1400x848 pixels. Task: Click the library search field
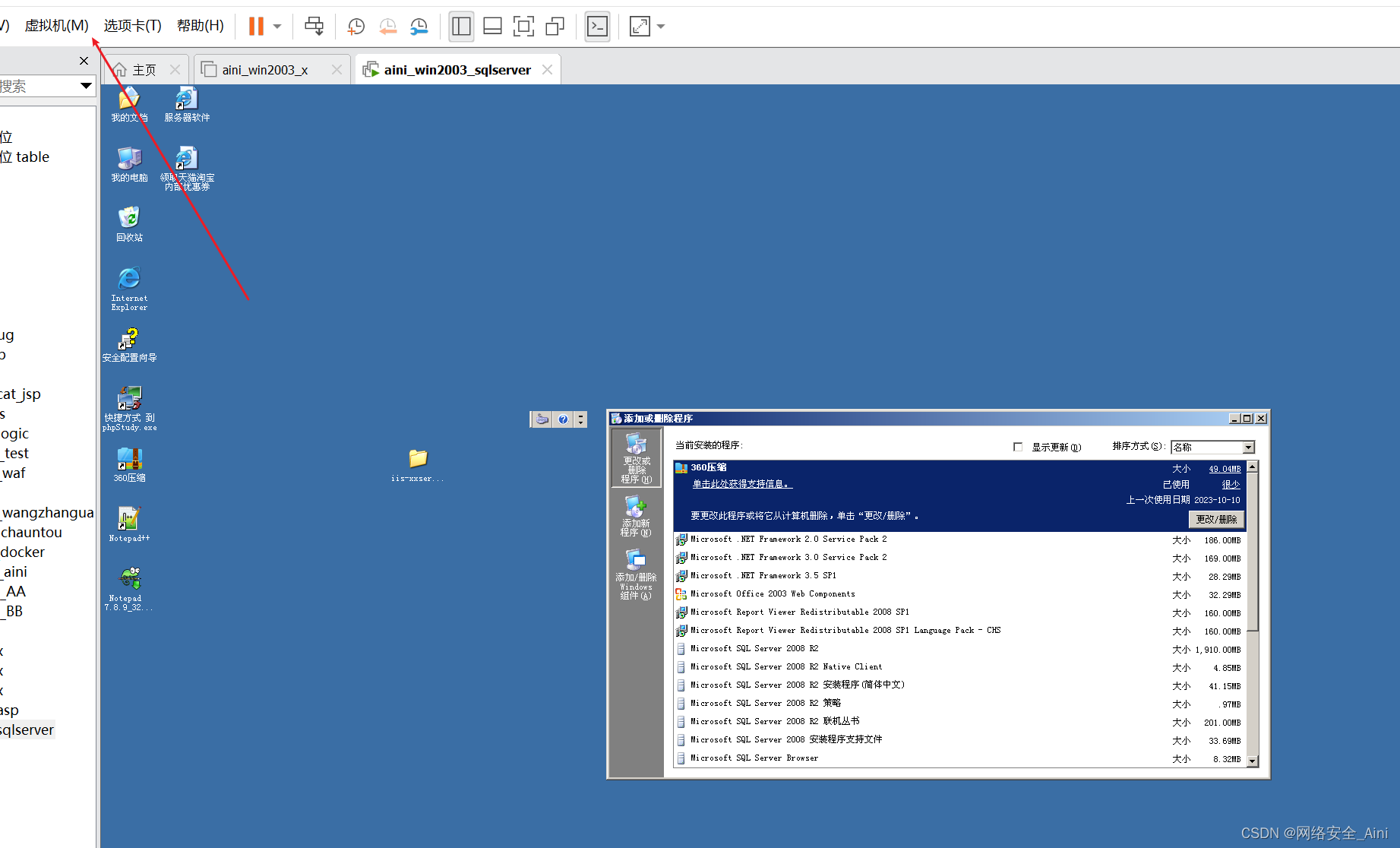38,87
